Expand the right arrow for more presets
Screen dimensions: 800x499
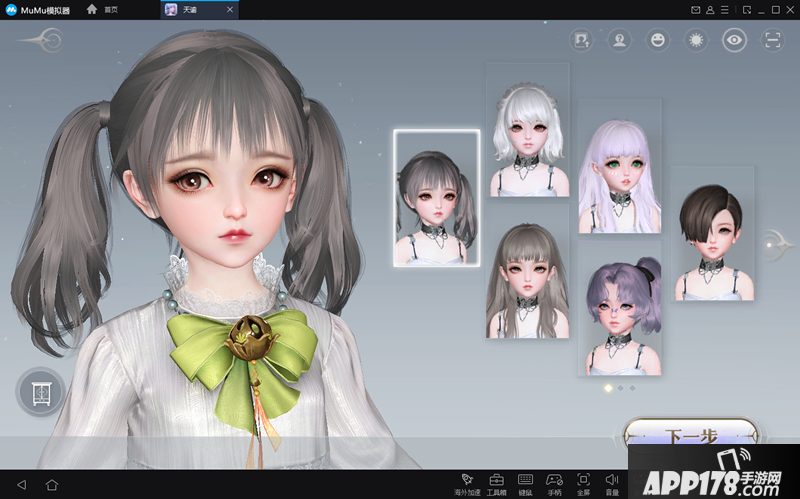pos(776,240)
